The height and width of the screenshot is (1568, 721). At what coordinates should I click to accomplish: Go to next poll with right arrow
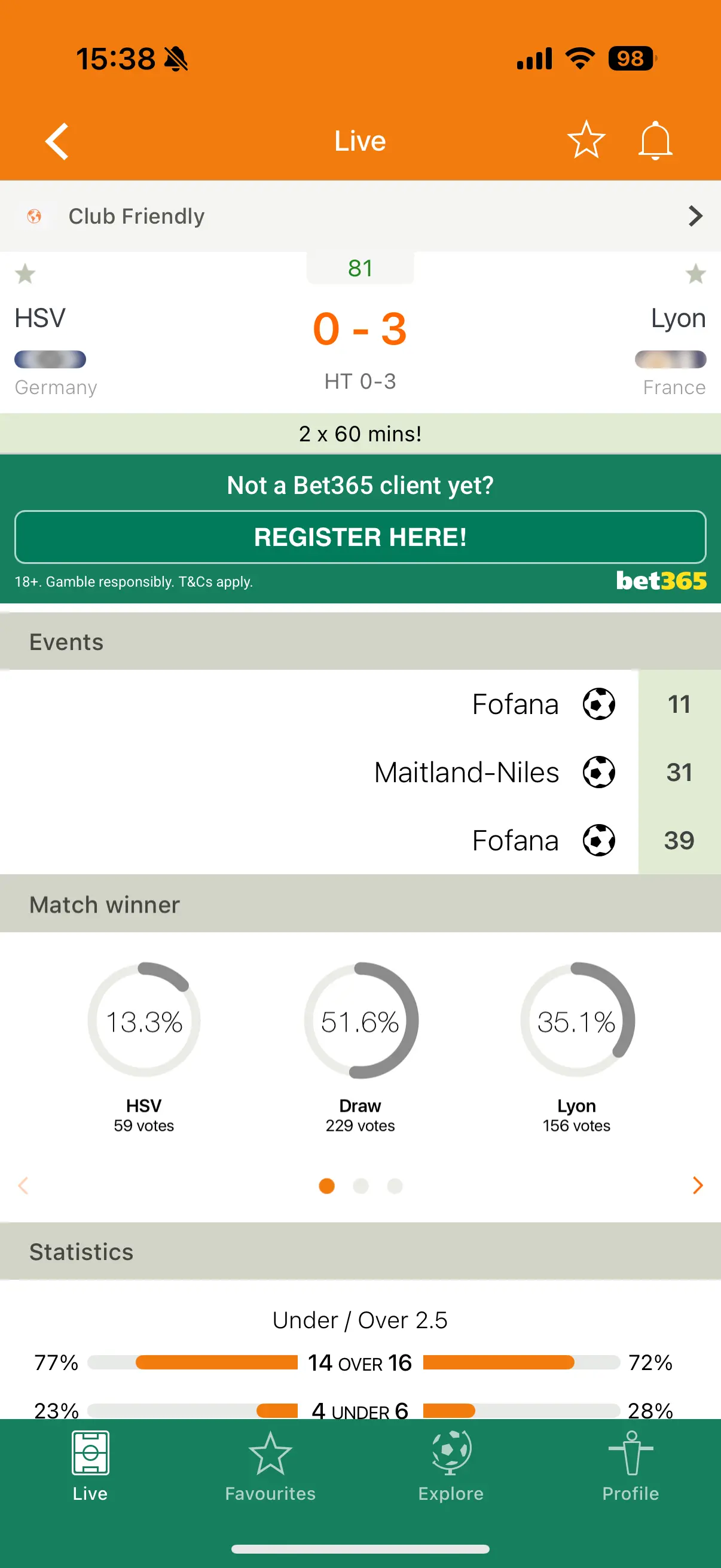pyautogui.click(x=697, y=1185)
